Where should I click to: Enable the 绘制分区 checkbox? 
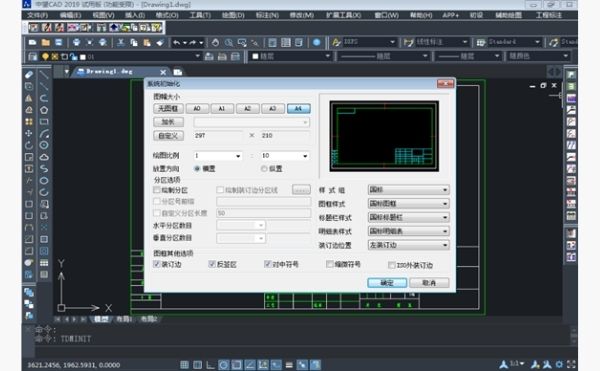pos(157,190)
